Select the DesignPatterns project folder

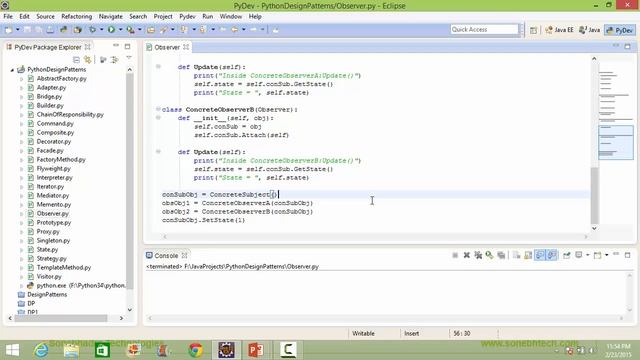click(x=47, y=295)
